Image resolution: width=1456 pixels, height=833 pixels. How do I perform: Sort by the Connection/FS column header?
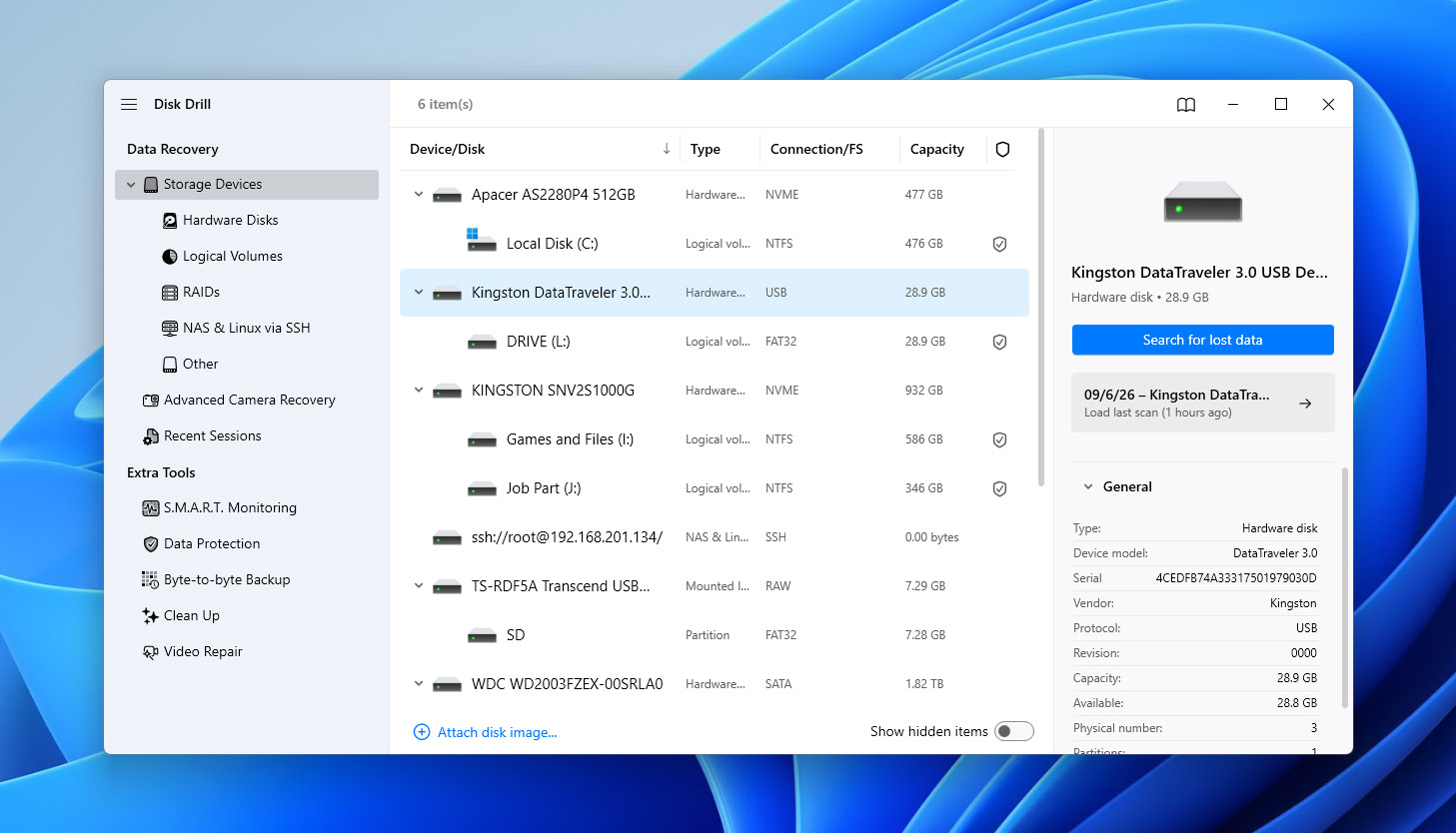(x=816, y=149)
